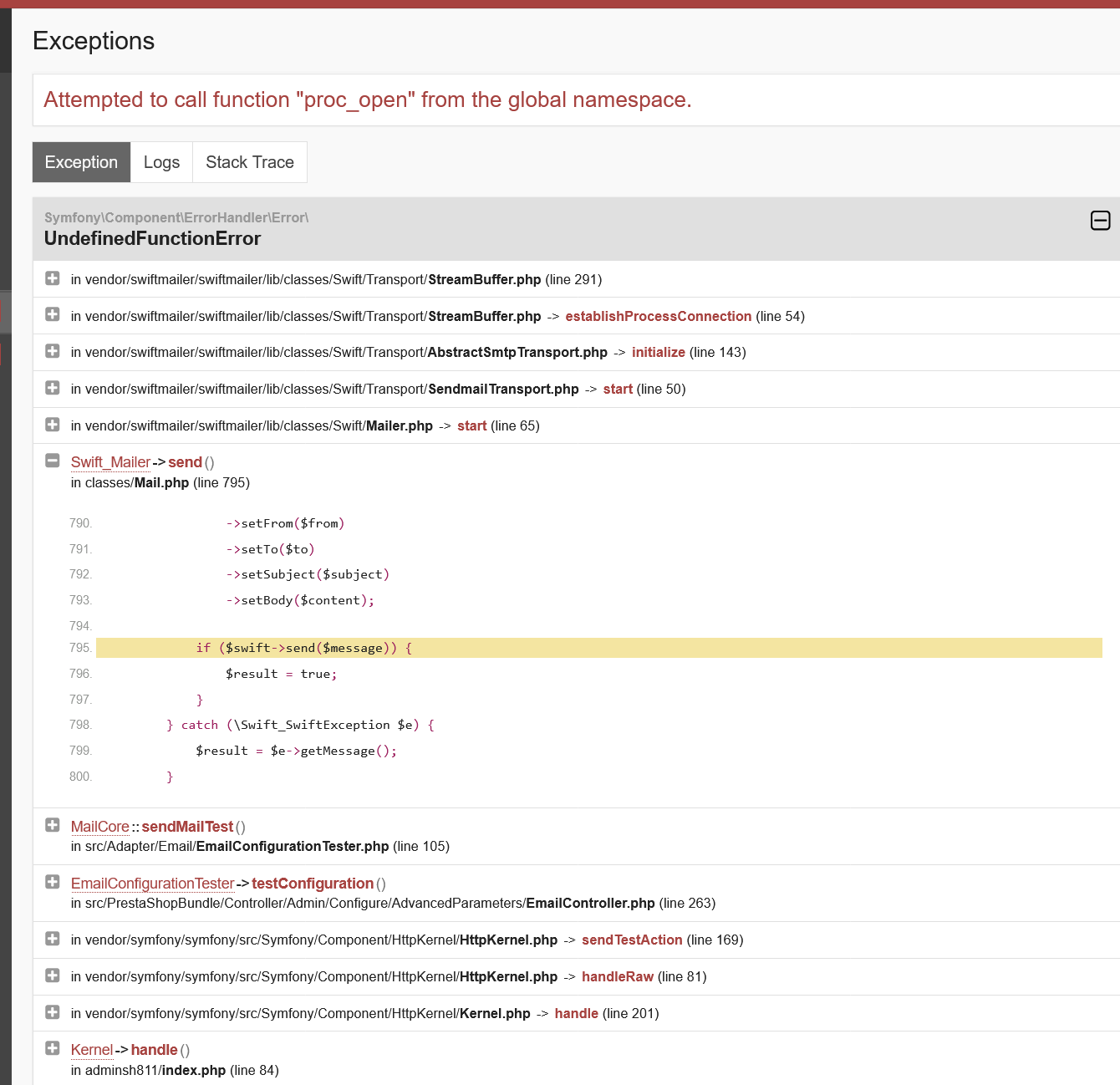Expand the Kernel.php handle line 201 trace

53,1012
